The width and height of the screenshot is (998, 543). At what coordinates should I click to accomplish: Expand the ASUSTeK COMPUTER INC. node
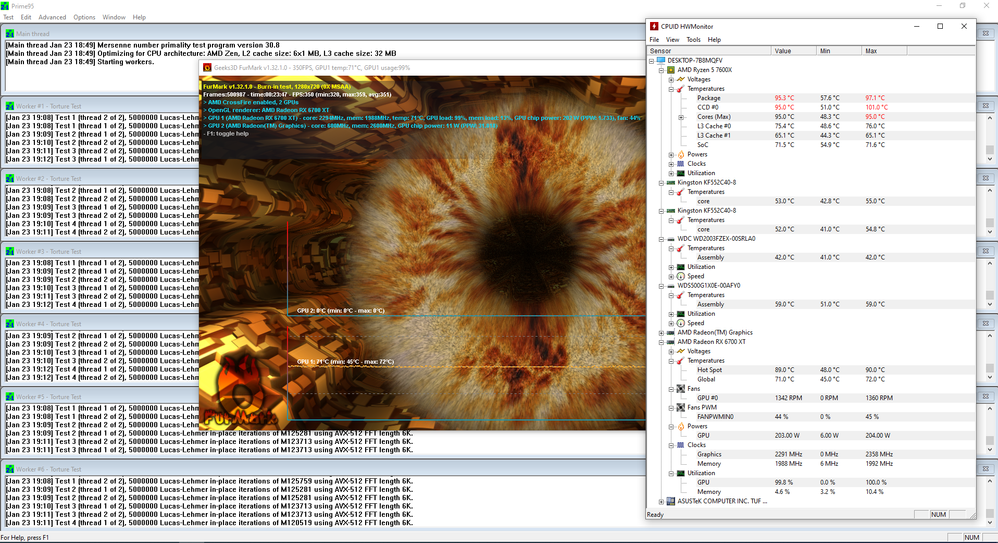click(661, 502)
